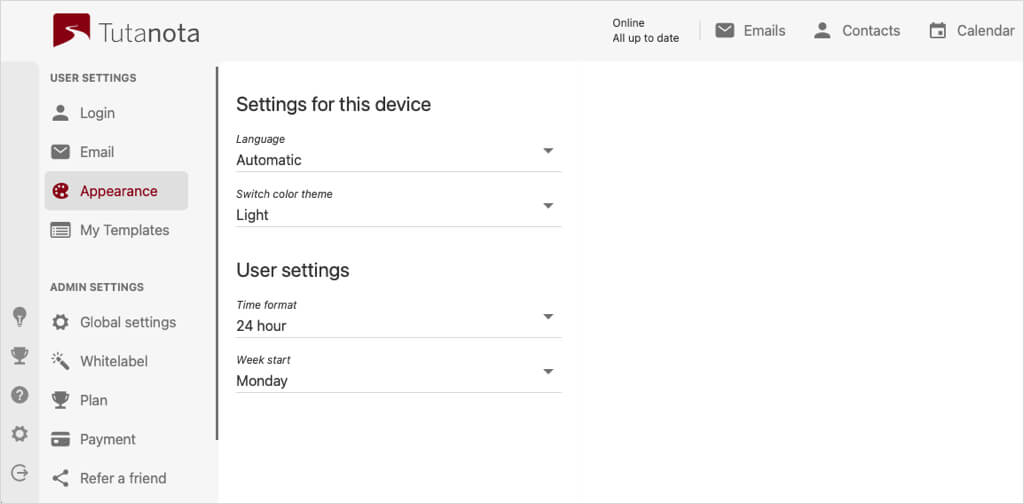Expand the Language dropdown
Image resolution: width=1024 pixels, height=504 pixels.
pos(547,151)
